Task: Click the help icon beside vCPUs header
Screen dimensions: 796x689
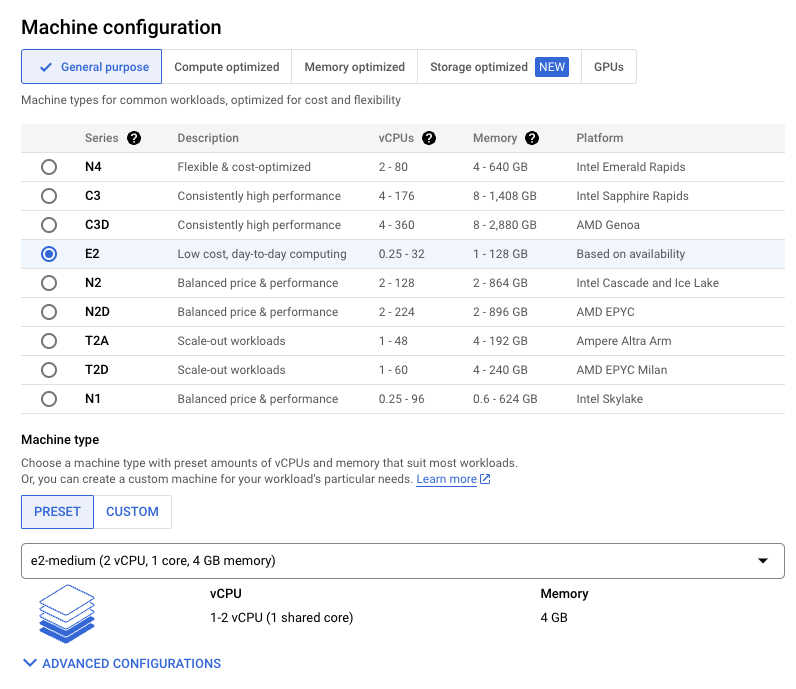Action: 429,138
